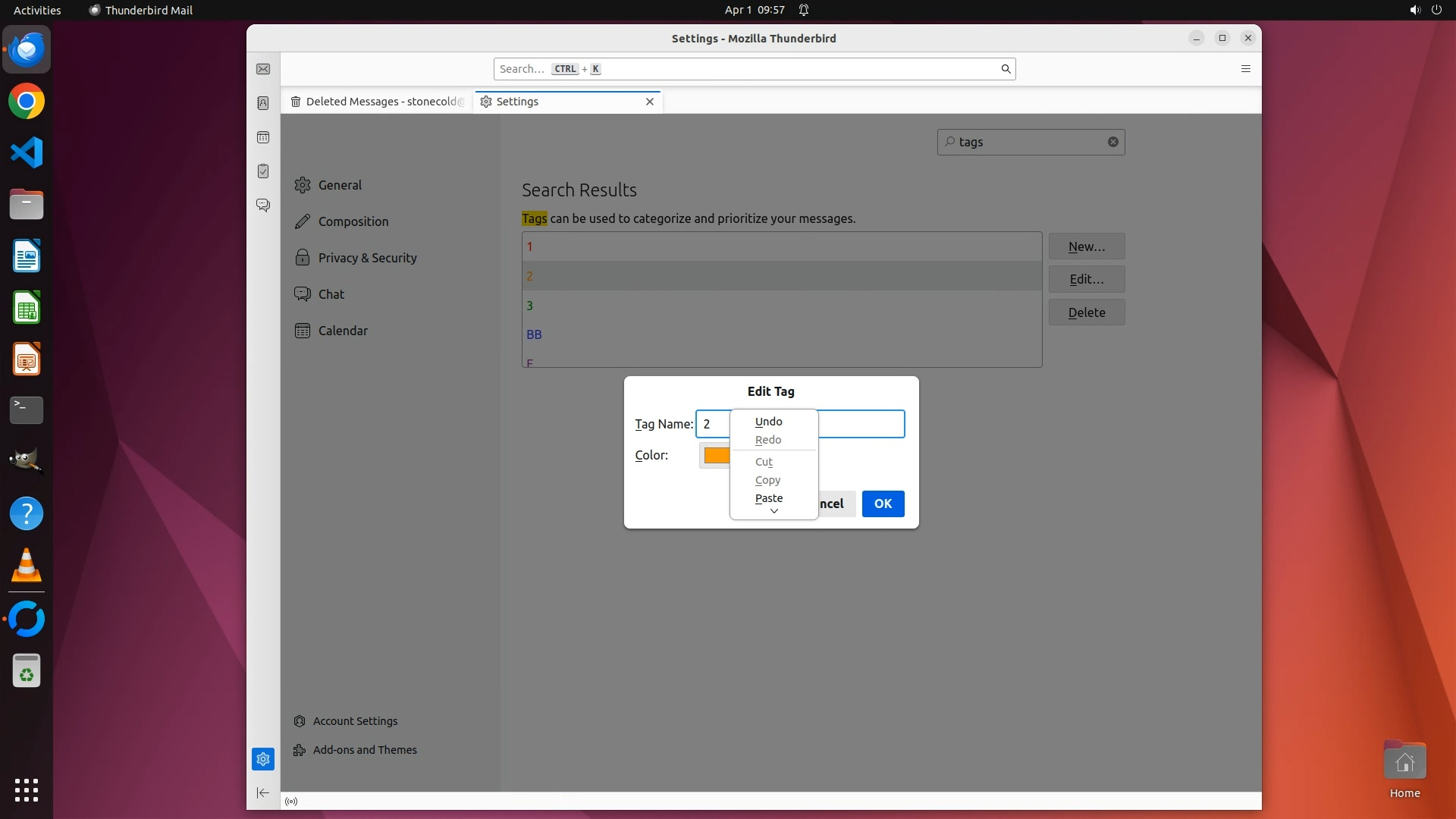The width and height of the screenshot is (1456, 819).
Task: Collapse the spaces toolbar with arrow icon
Action: [x=263, y=792]
